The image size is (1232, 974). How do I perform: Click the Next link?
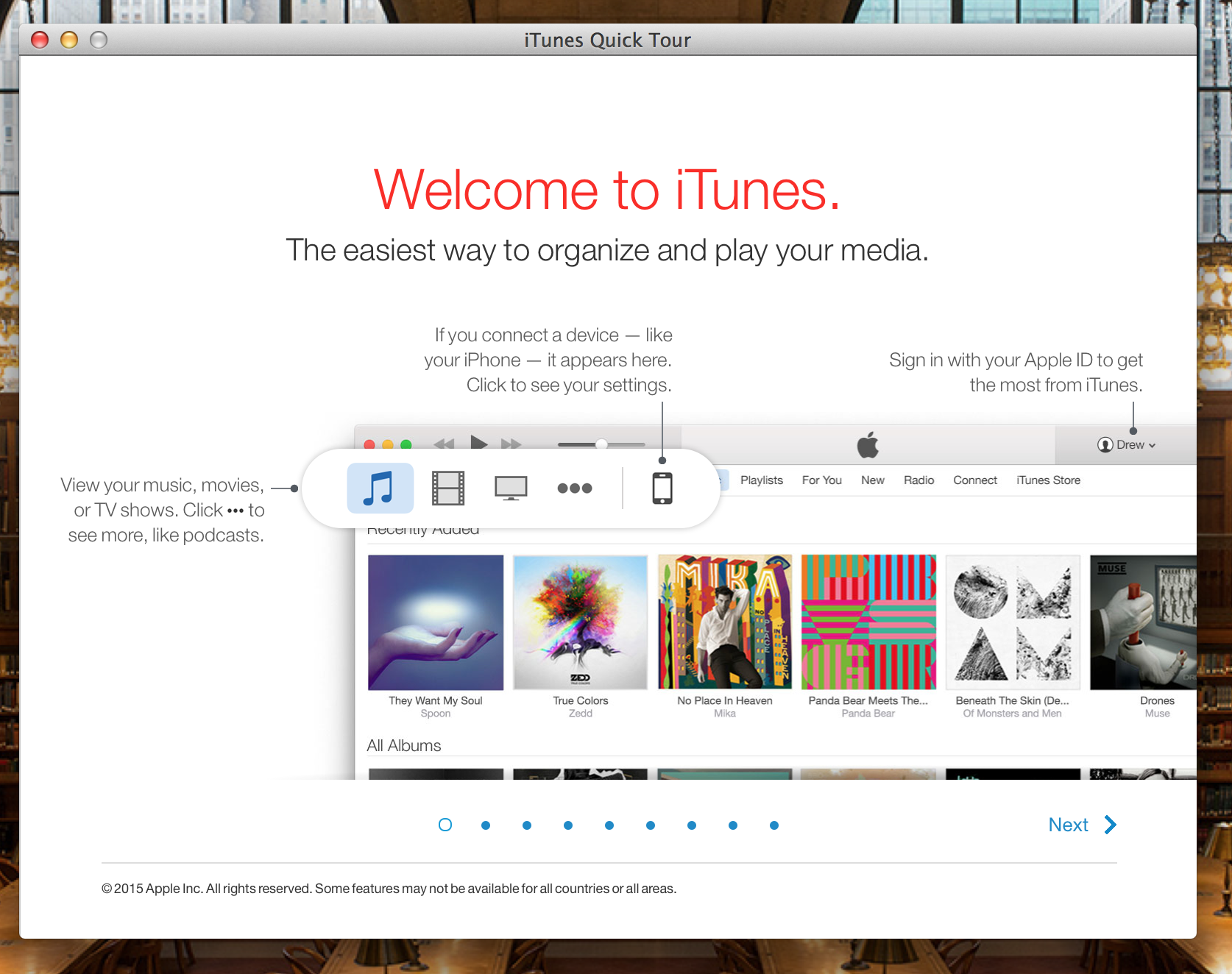pos(1068,825)
